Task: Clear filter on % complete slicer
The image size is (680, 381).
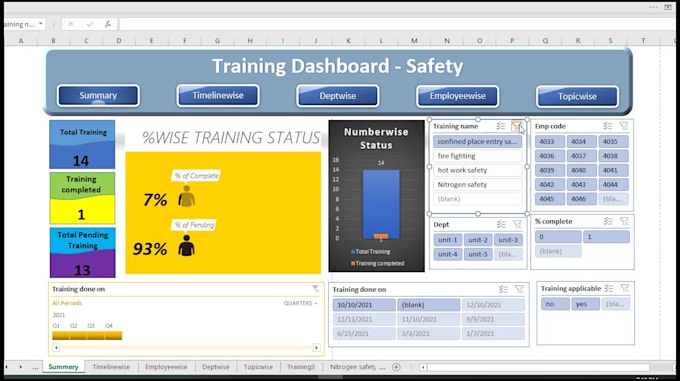Action: pos(624,221)
